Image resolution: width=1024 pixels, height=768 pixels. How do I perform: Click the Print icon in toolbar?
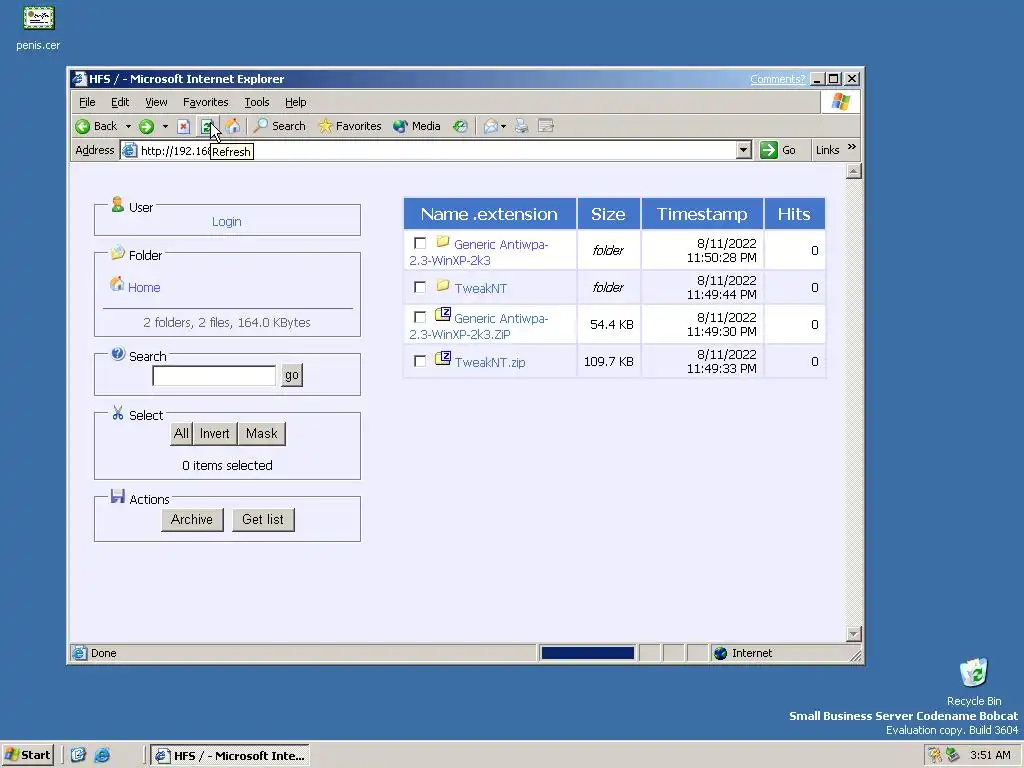521,126
